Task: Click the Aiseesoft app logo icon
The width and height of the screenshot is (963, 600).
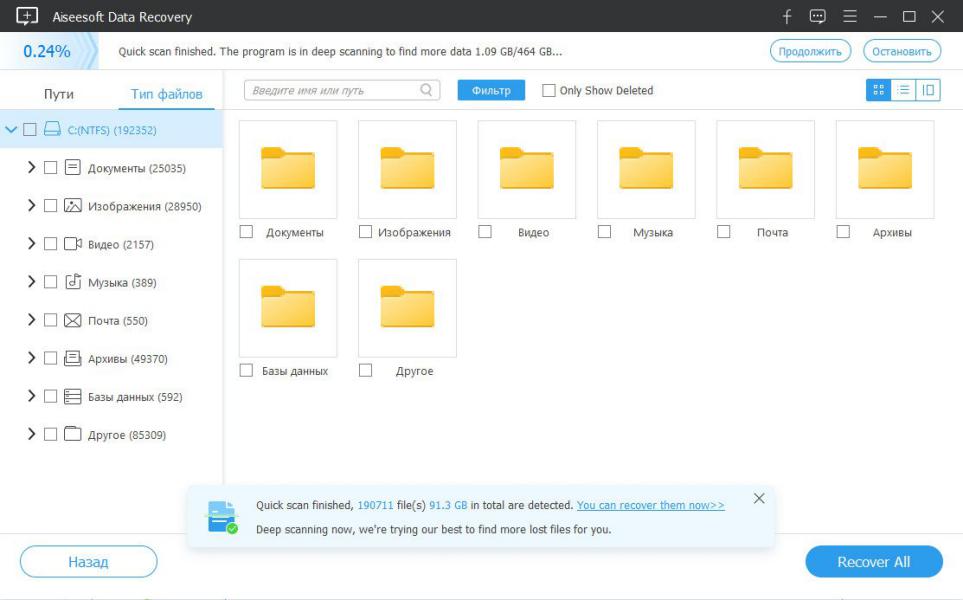Action: (27, 16)
